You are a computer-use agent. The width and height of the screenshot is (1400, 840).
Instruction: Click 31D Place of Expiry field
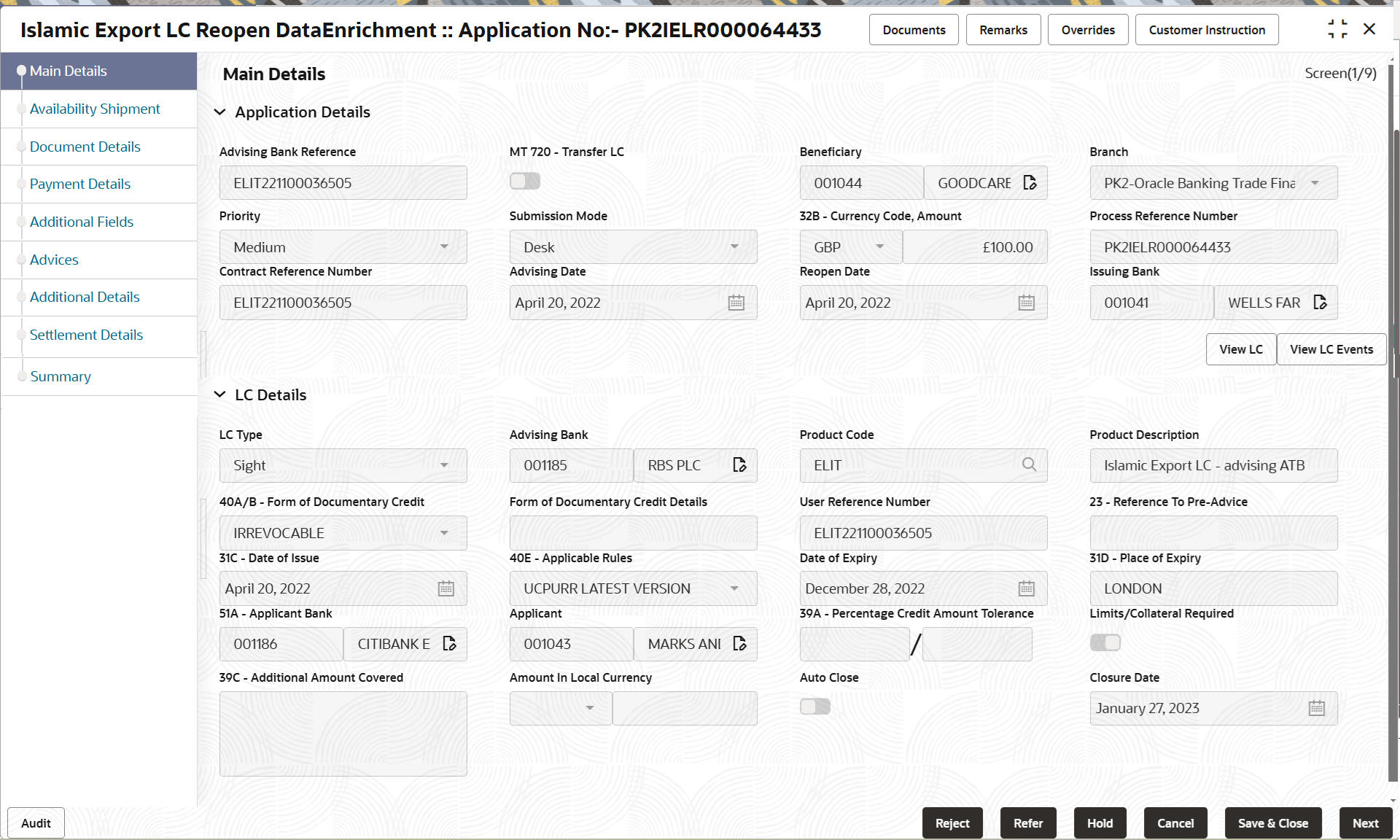pos(1213,588)
